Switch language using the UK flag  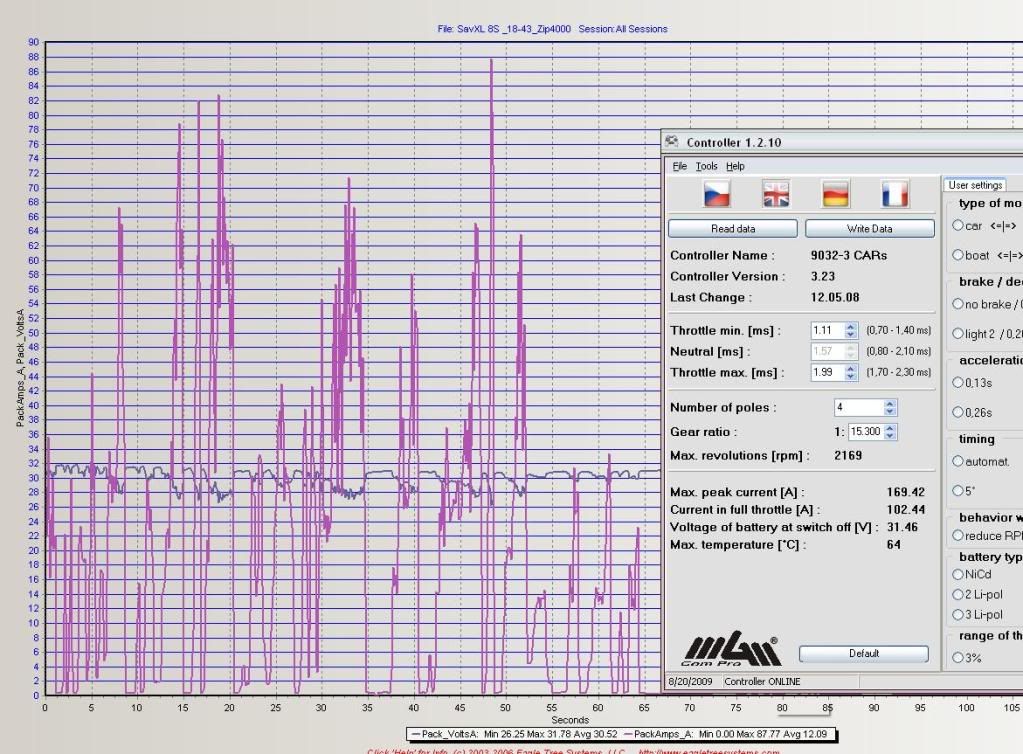[x=776, y=194]
